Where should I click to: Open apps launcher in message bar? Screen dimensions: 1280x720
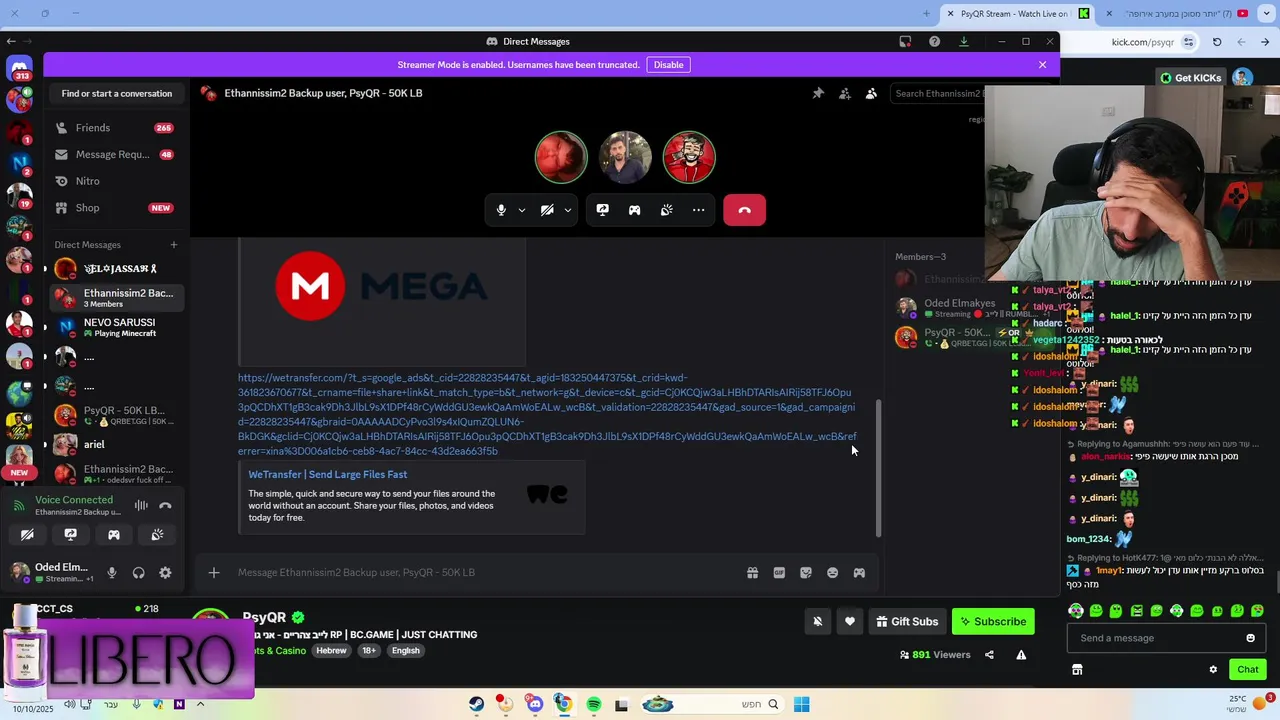859,573
